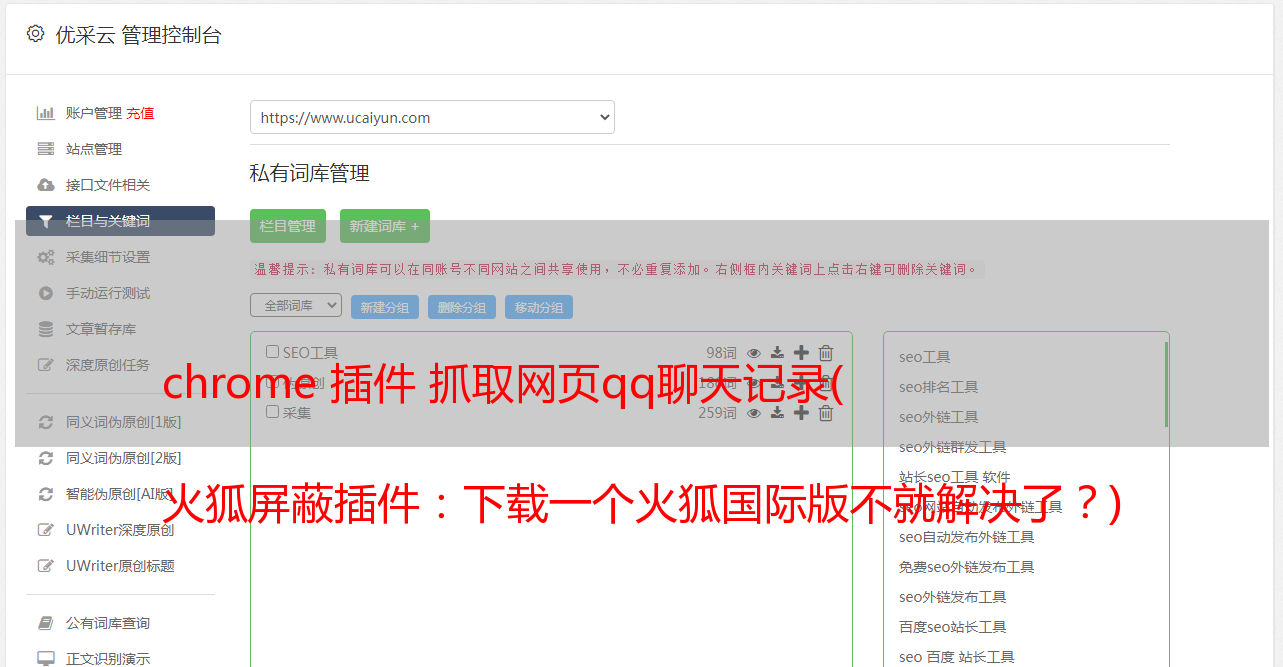
Task: Select keyword '百度seo站长工具' in right list
Action: 953,627
